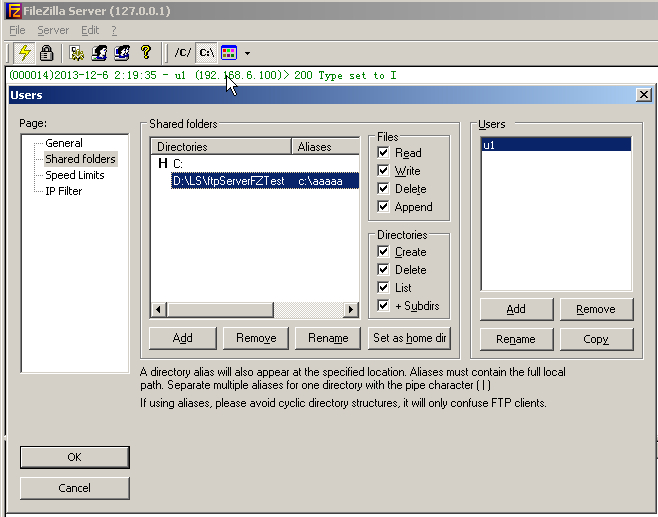Toggle the Files Append checkbox
658x517 pixels.
[x=383, y=206]
